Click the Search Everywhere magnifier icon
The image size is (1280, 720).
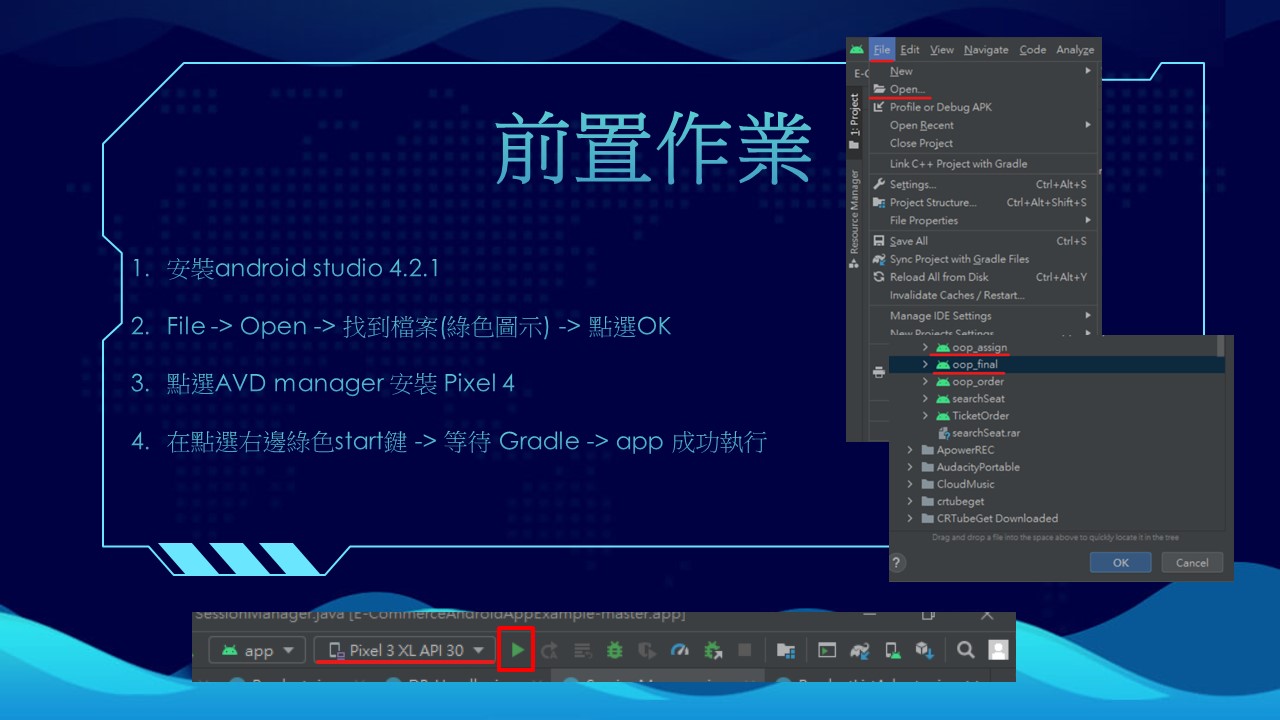pos(965,650)
